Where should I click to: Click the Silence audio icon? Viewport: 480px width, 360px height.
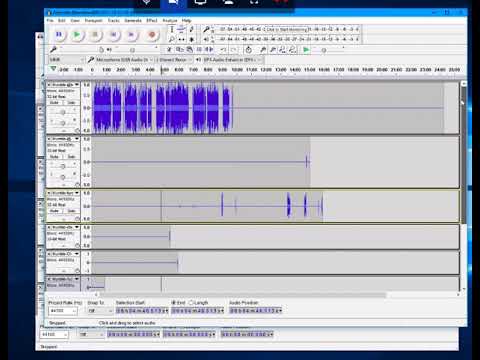pos(210,50)
